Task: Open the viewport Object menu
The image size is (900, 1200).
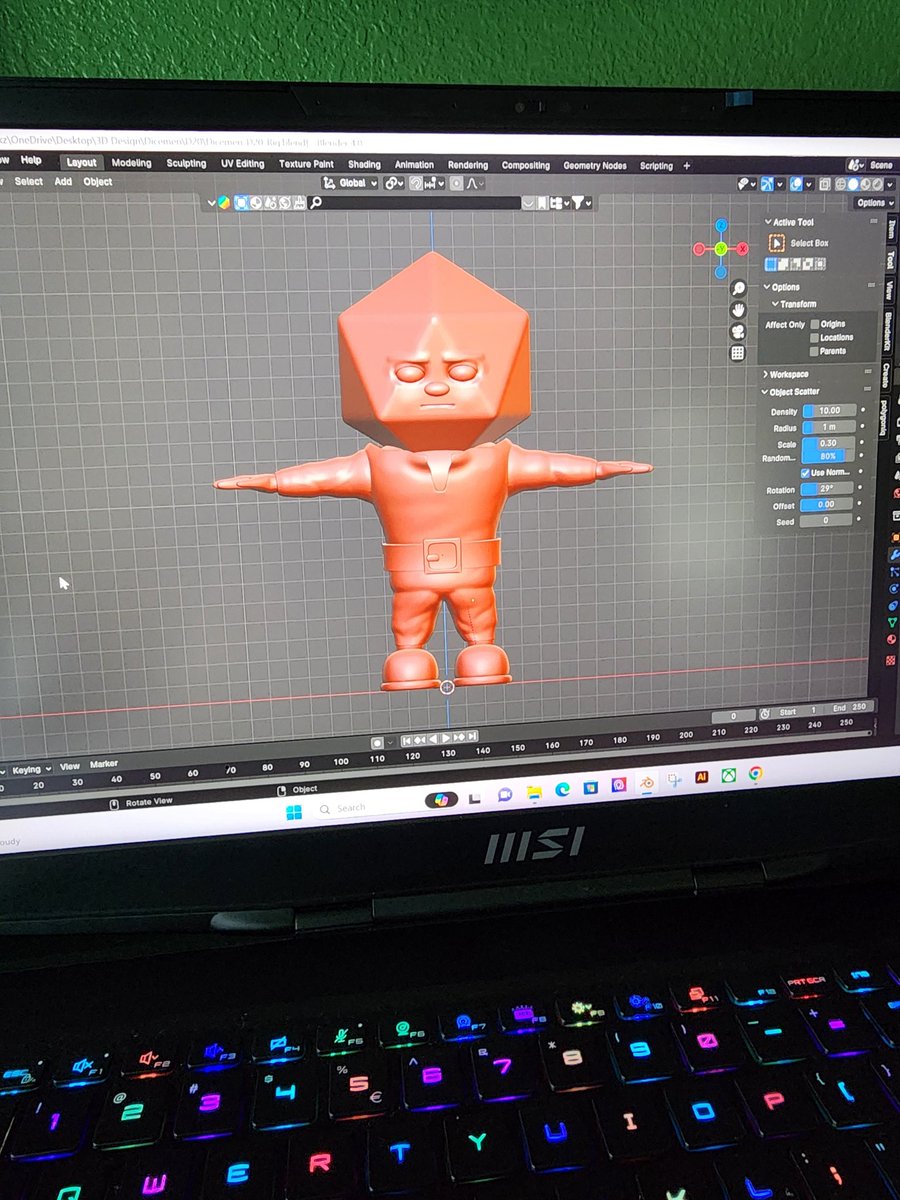Action: click(98, 181)
